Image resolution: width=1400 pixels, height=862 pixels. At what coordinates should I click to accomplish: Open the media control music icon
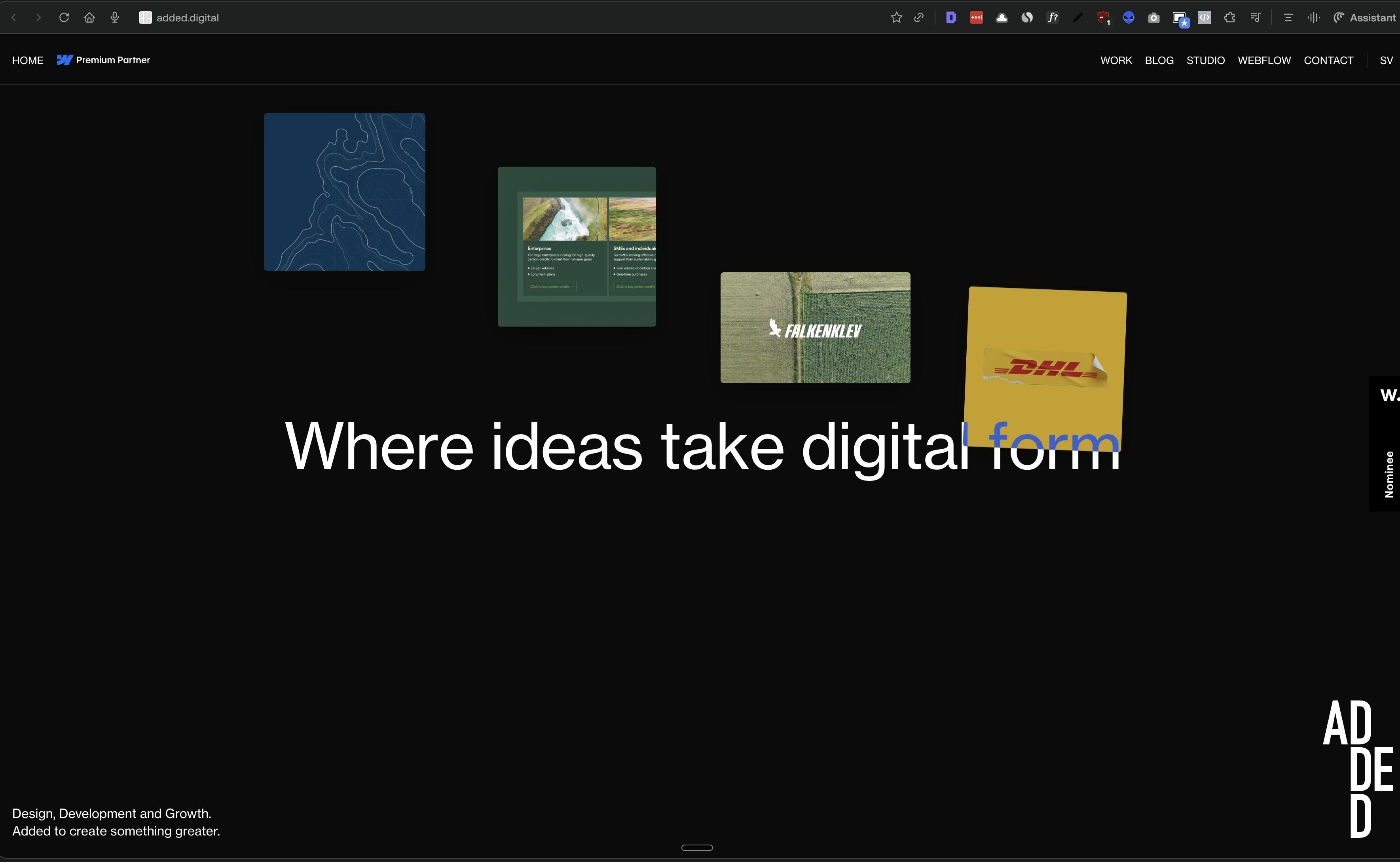click(1255, 18)
